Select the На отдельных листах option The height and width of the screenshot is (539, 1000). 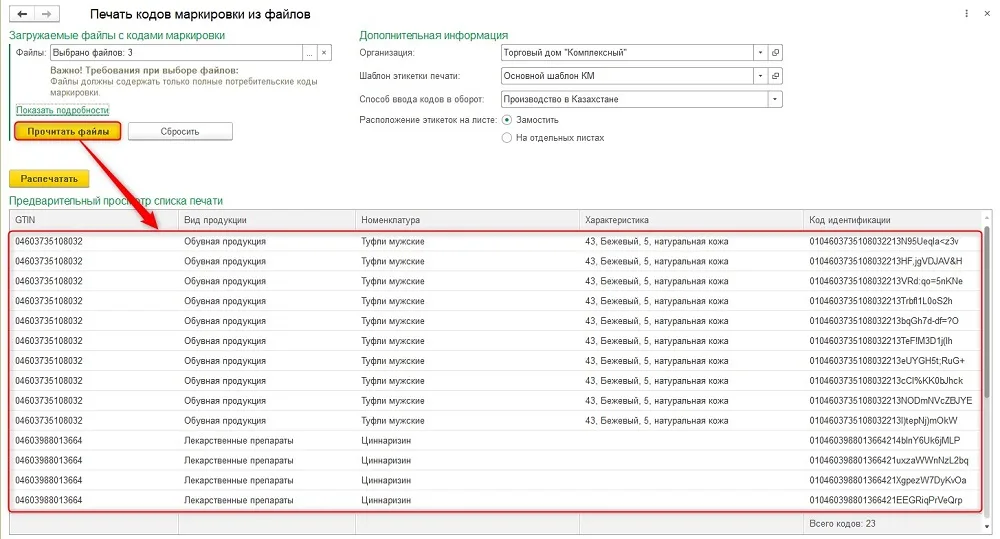click(507, 138)
